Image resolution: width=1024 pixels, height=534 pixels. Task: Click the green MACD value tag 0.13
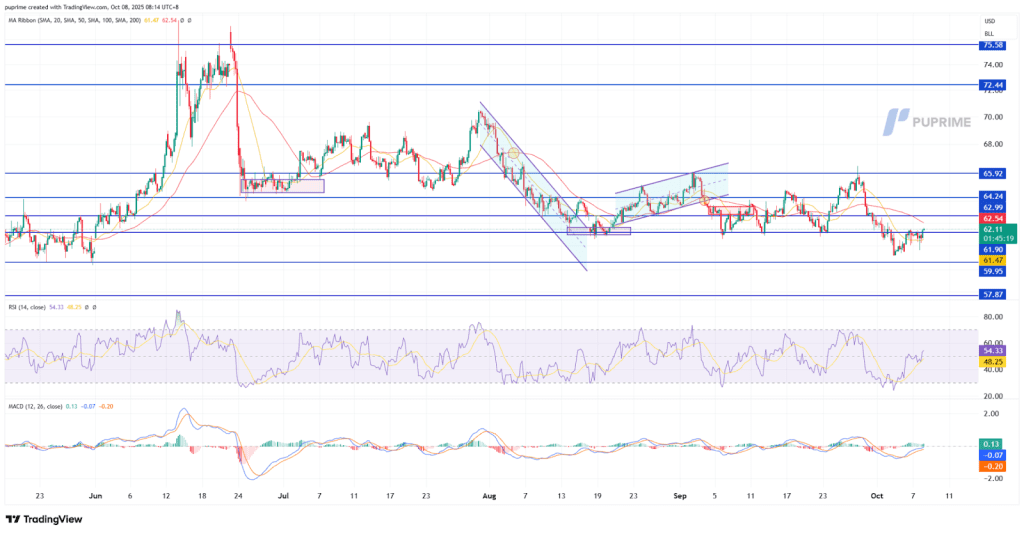994,444
